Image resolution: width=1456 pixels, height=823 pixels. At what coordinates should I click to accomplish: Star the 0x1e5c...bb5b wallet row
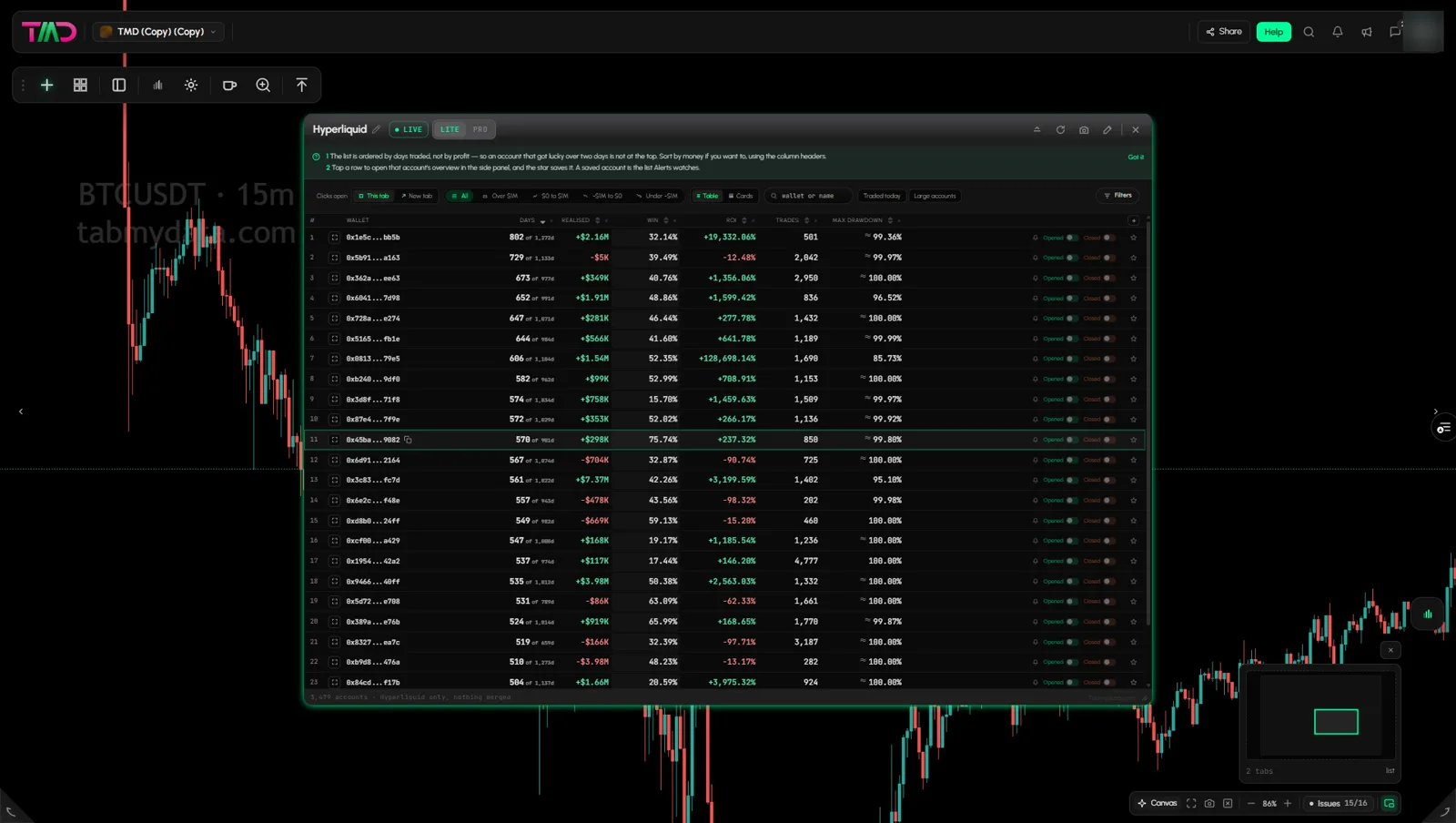coord(1133,238)
